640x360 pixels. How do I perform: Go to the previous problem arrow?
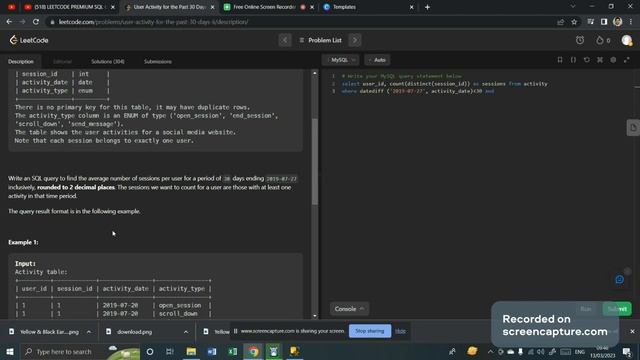(285, 40)
